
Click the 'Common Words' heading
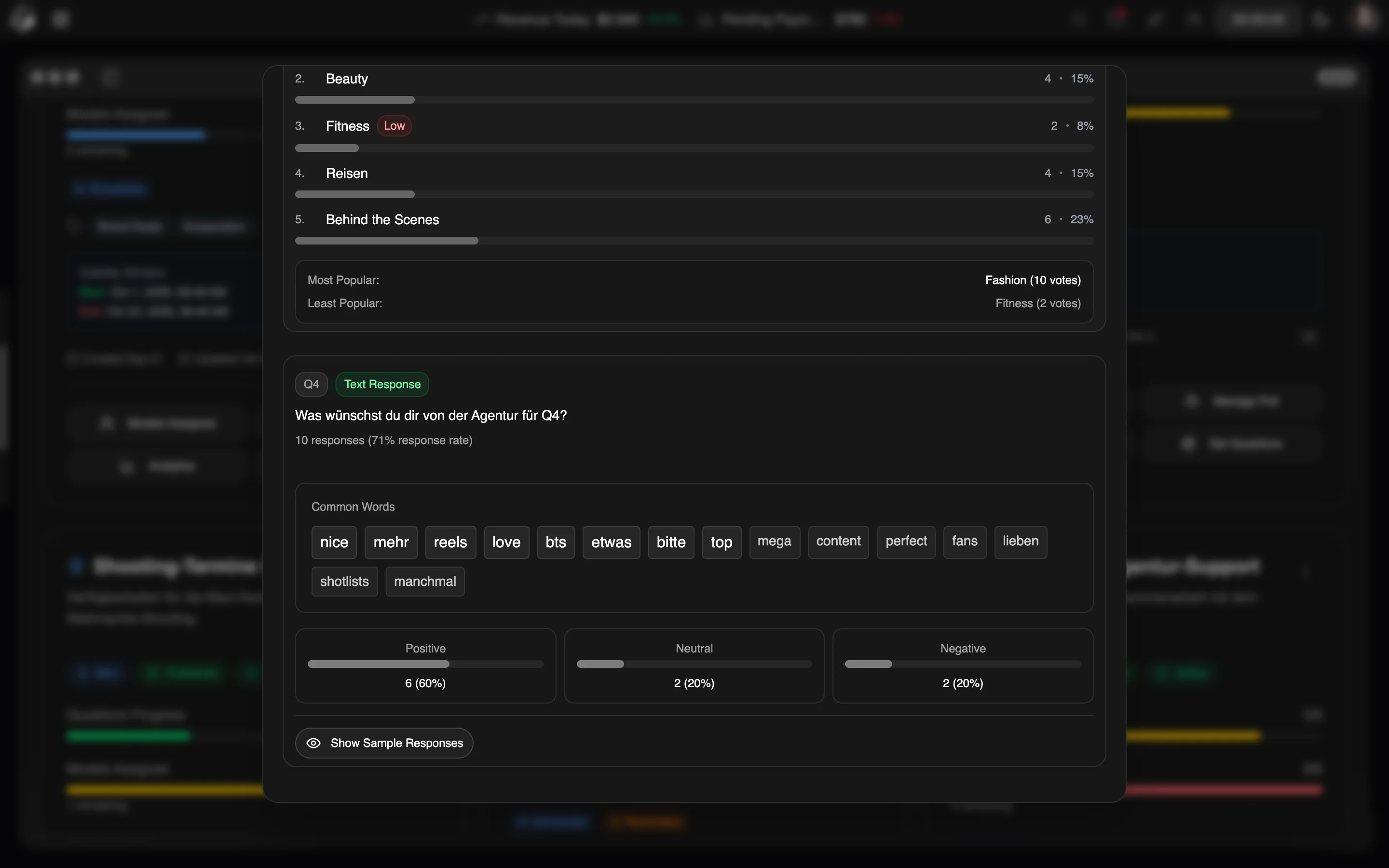click(353, 507)
